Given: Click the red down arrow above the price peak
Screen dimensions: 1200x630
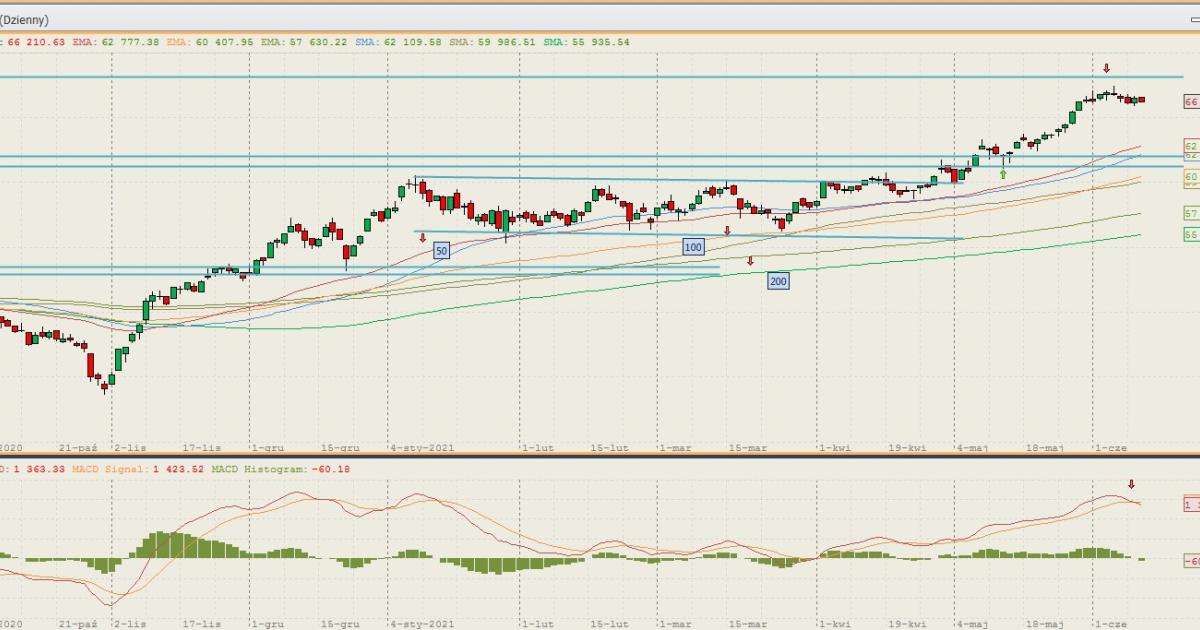Looking at the screenshot, I should 1106,68.
